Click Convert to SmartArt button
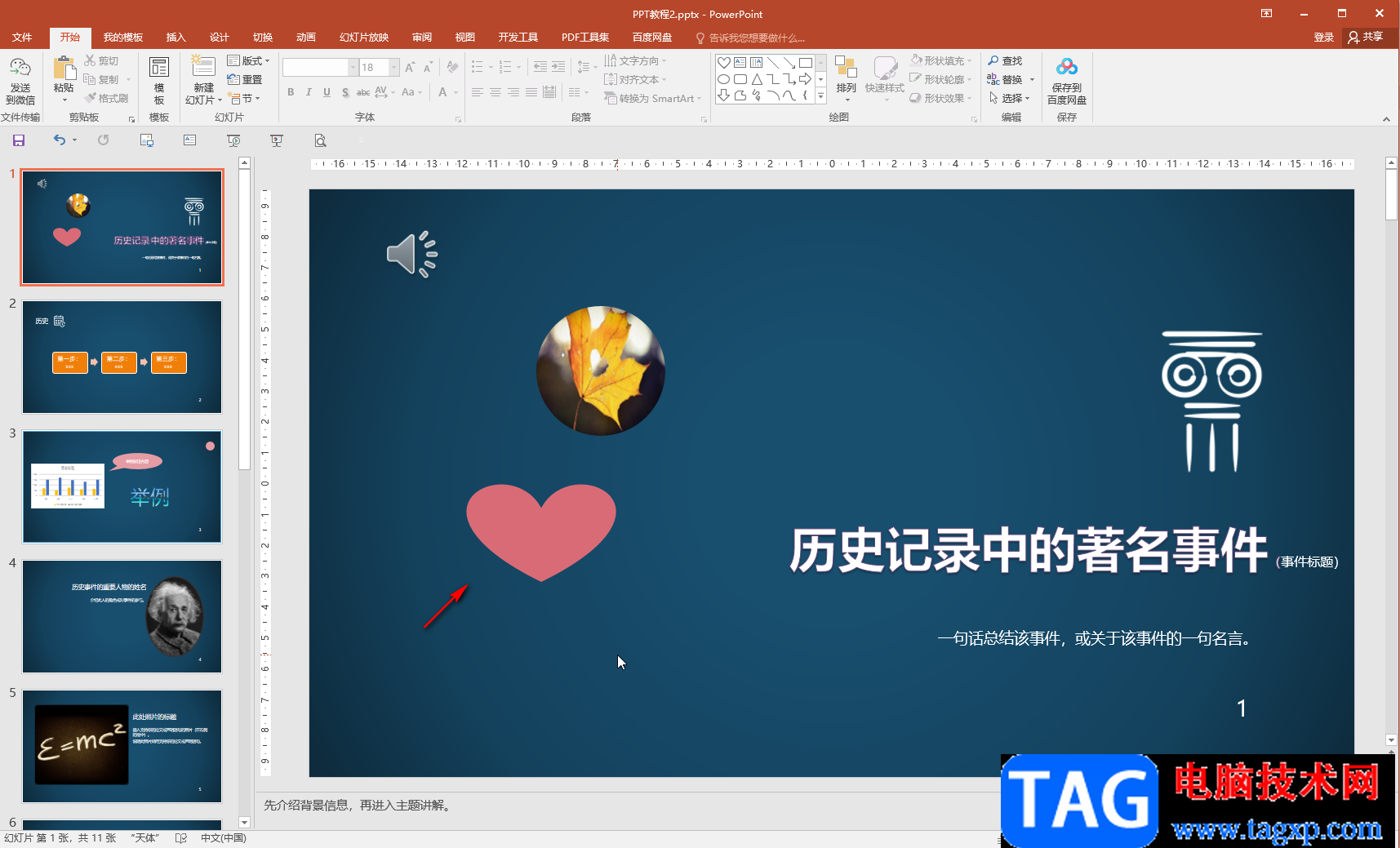The width and height of the screenshot is (1400, 848). tap(651, 98)
